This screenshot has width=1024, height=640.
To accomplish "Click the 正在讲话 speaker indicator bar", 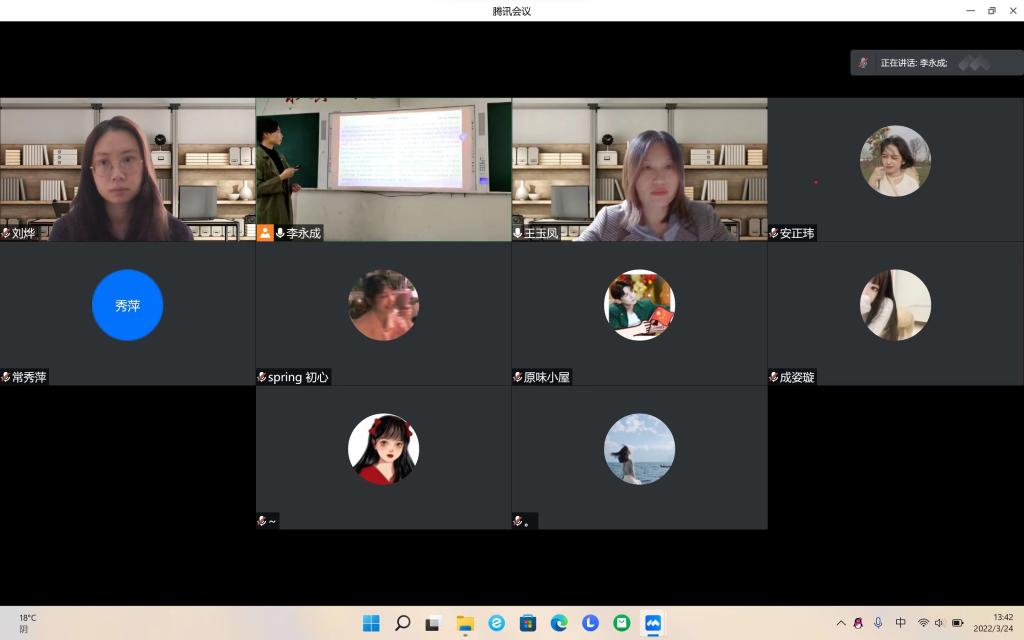I will (x=936, y=63).
